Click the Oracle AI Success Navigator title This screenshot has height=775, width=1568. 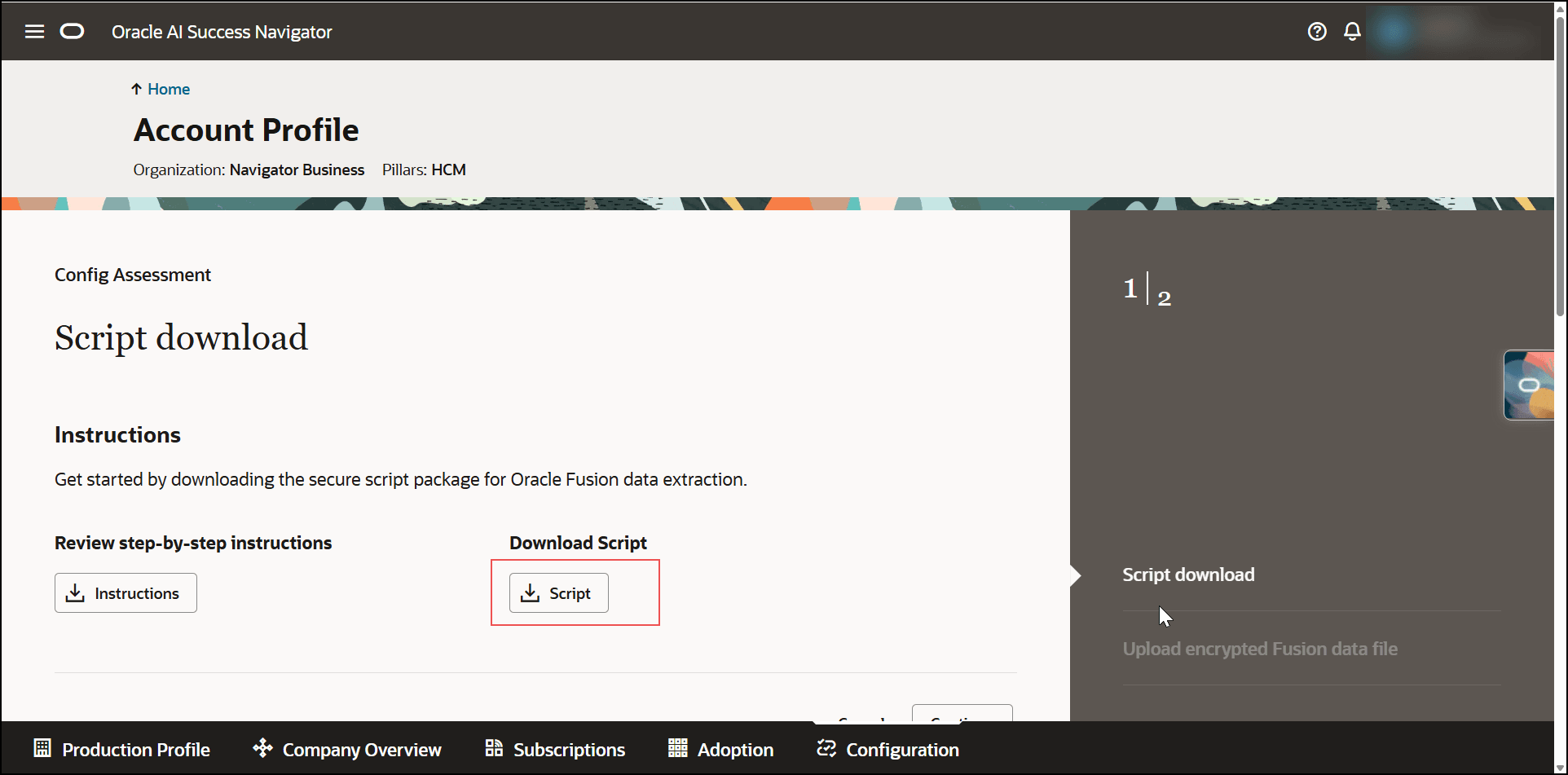click(x=222, y=32)
